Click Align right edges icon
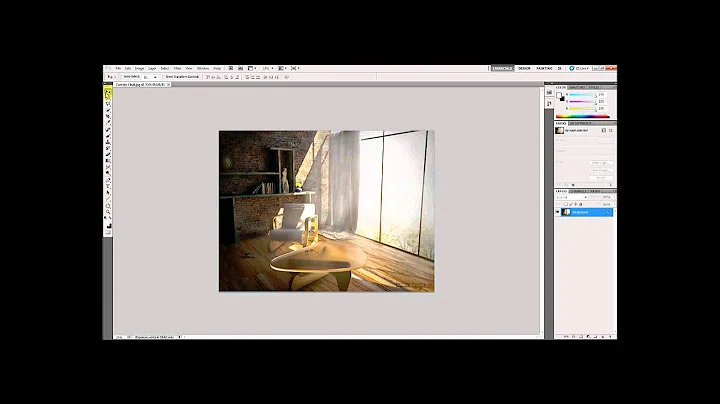Screen dimensions: 720x404 pos(237,77)
